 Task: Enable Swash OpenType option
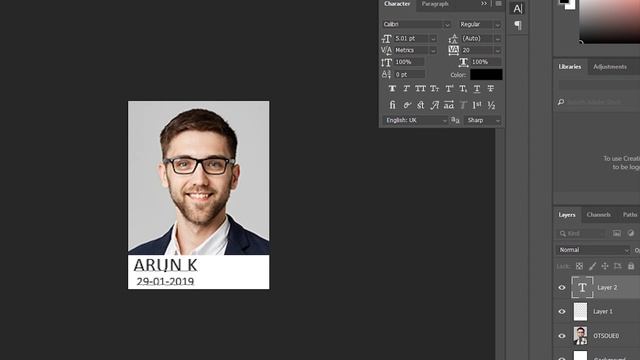(x=435, y=105)
